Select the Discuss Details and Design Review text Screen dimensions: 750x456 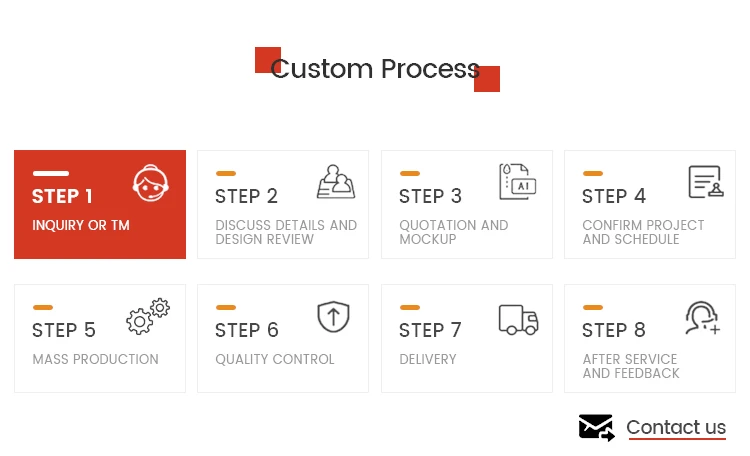[x=286, y=232]
